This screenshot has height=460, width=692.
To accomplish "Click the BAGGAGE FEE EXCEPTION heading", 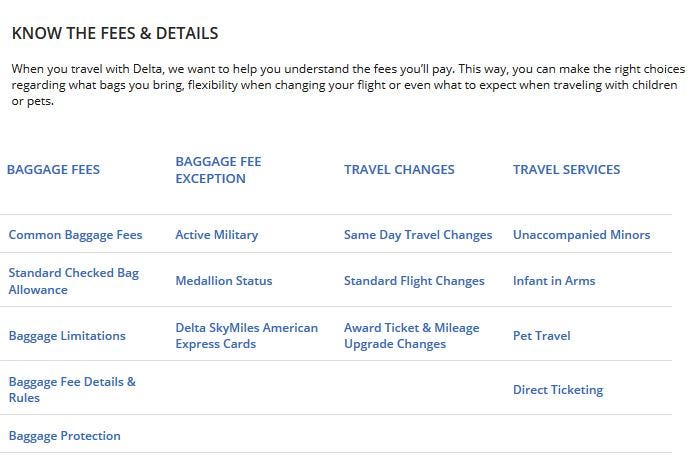I will [218, 170].
